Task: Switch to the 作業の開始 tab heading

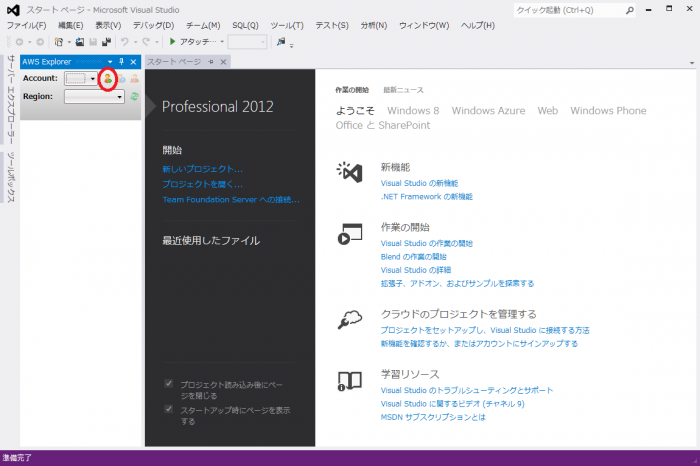Action: (352, 90)
